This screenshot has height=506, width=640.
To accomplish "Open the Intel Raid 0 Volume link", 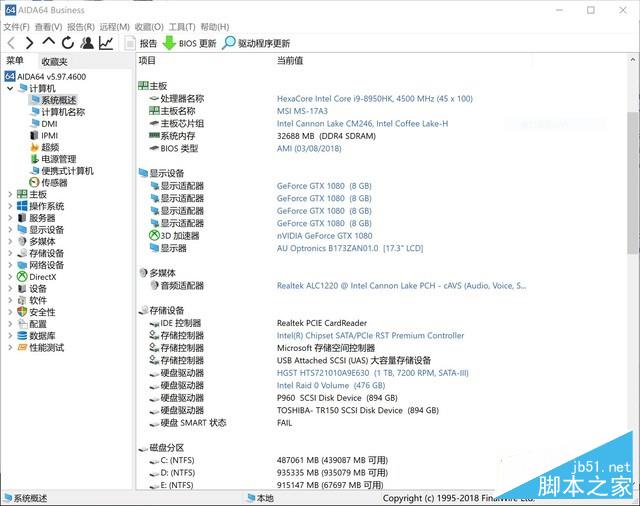I will (x=331, y=386).
